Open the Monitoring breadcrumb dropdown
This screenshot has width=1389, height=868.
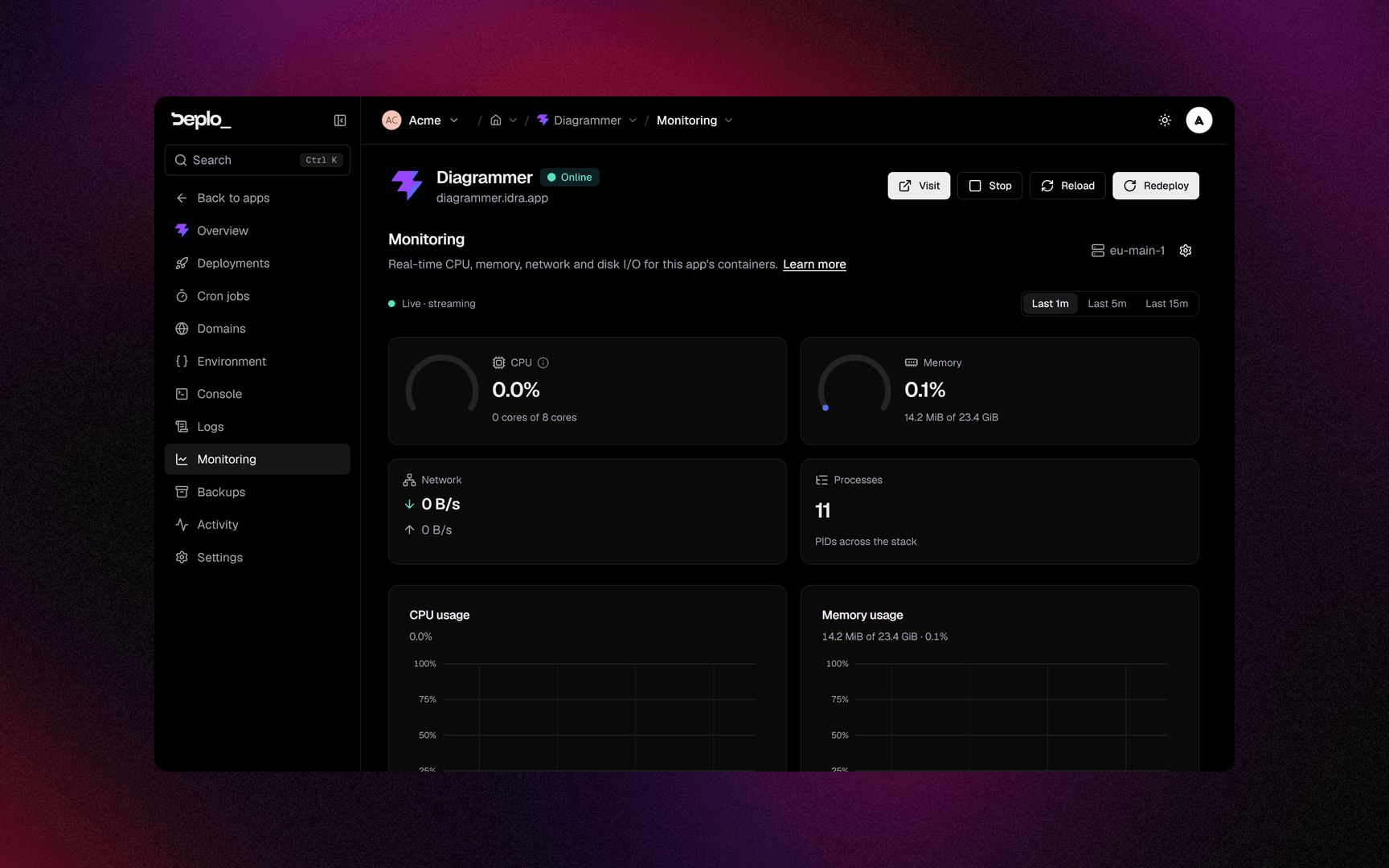(729, 121)
